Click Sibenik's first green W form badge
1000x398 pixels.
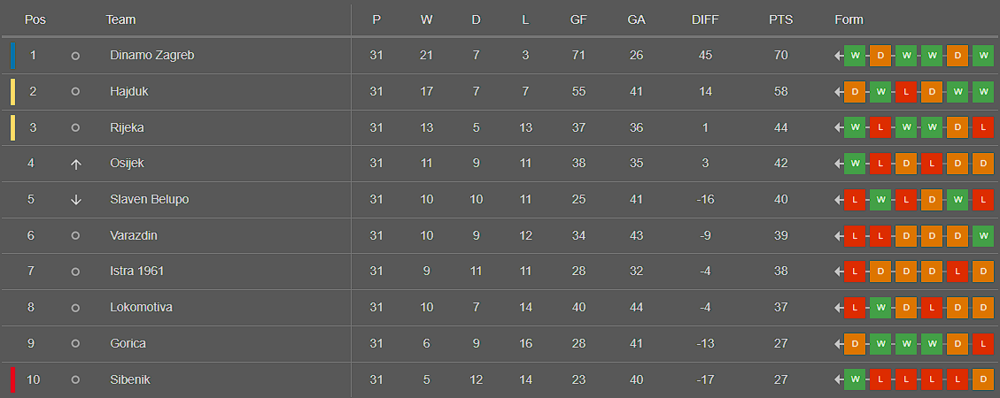pos(855,380)
